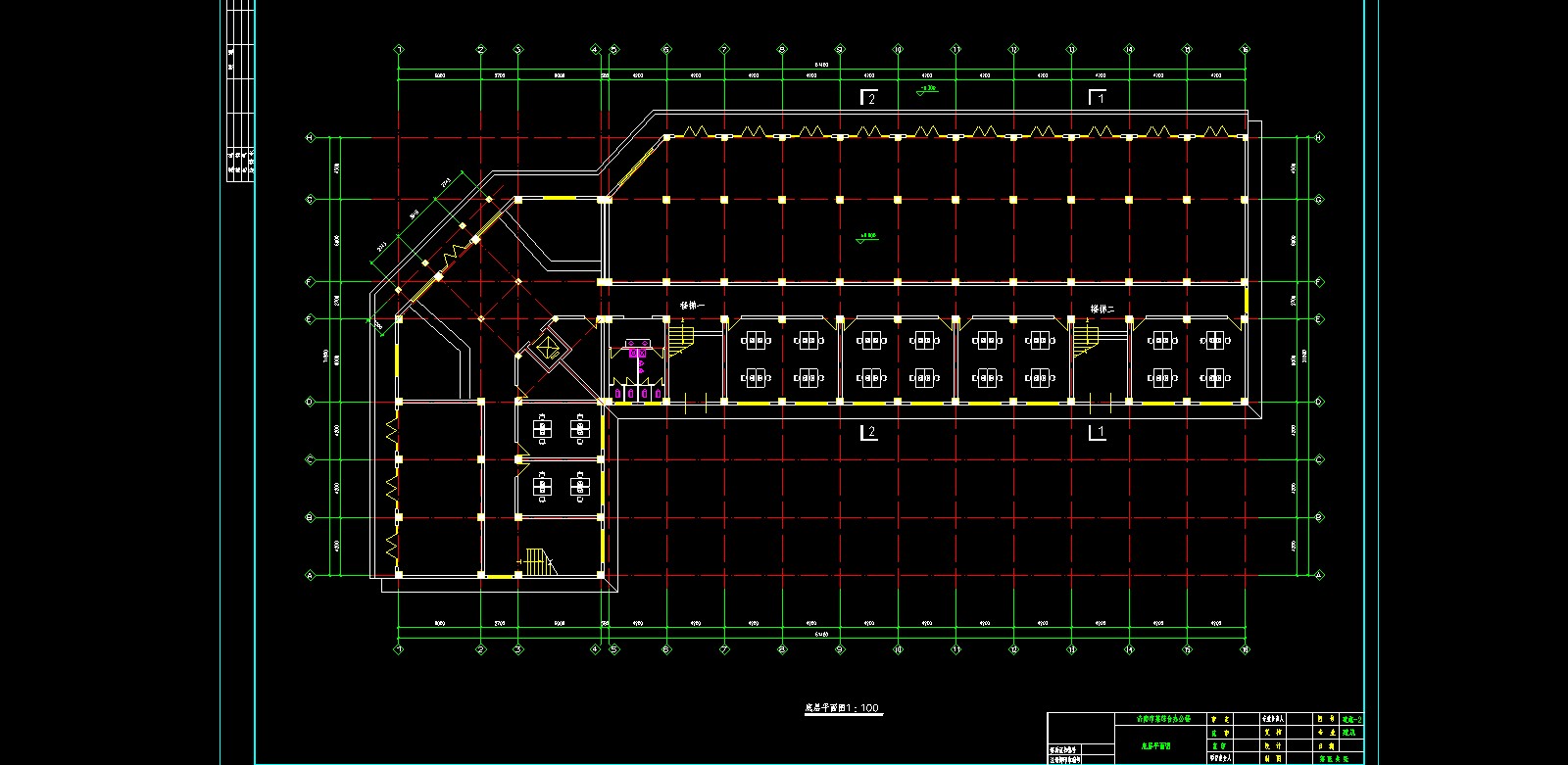The width and height of the screenshot is (1568, 765).
Task: Click the 建施-2 drawing number cell
Action: [x=1351, y=719]
